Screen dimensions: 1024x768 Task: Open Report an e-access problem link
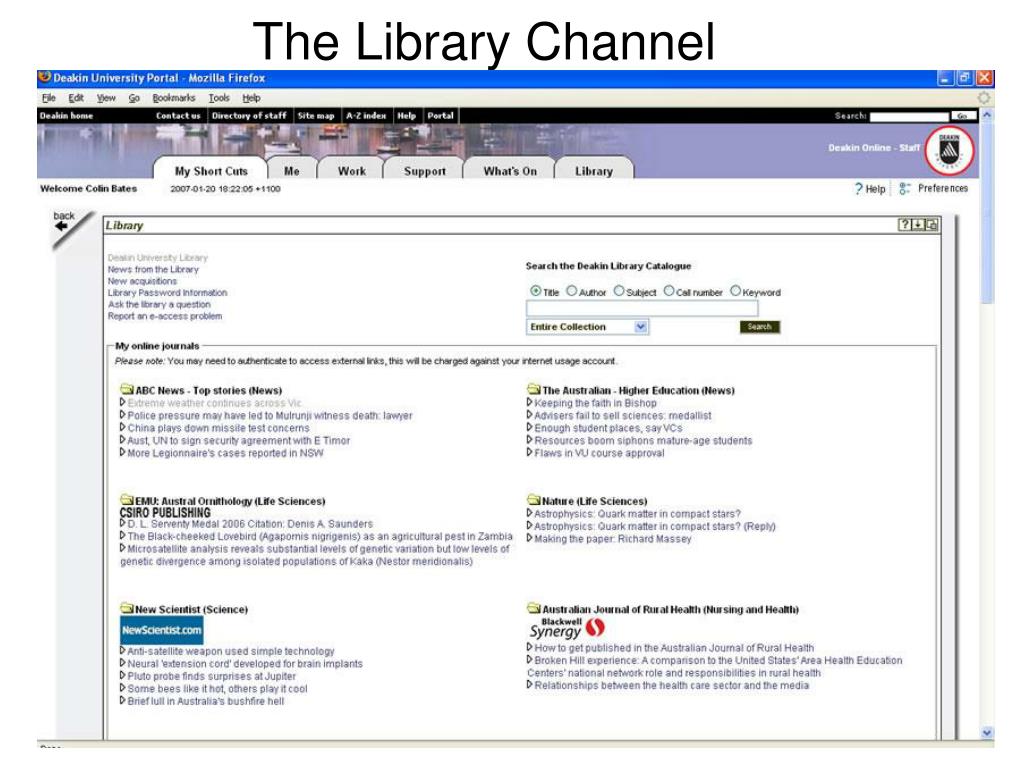click(x=165, y=316)
